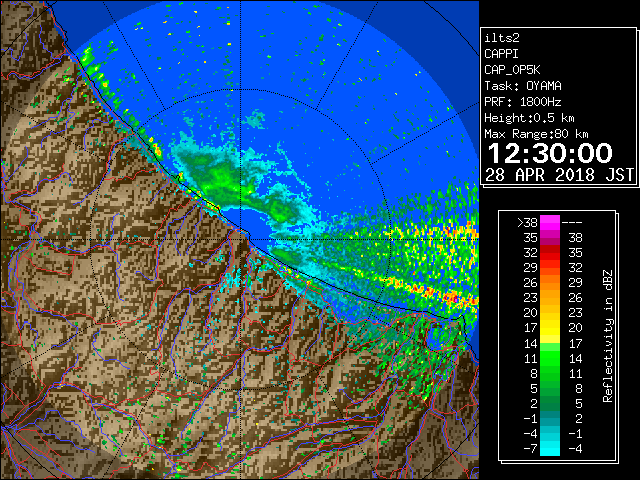This screenshot has width=640, height=480.
Task: Click the 'Max Range:80 km' line
Action: [x=536, y=134]
